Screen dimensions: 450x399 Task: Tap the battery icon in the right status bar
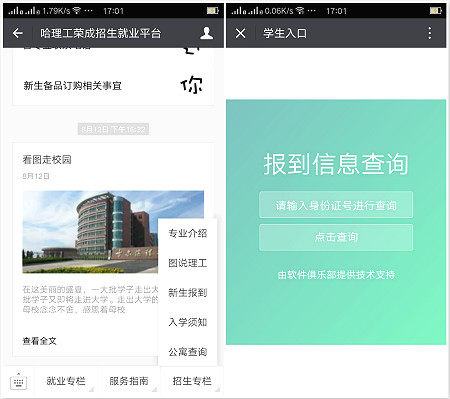[436, 11]
